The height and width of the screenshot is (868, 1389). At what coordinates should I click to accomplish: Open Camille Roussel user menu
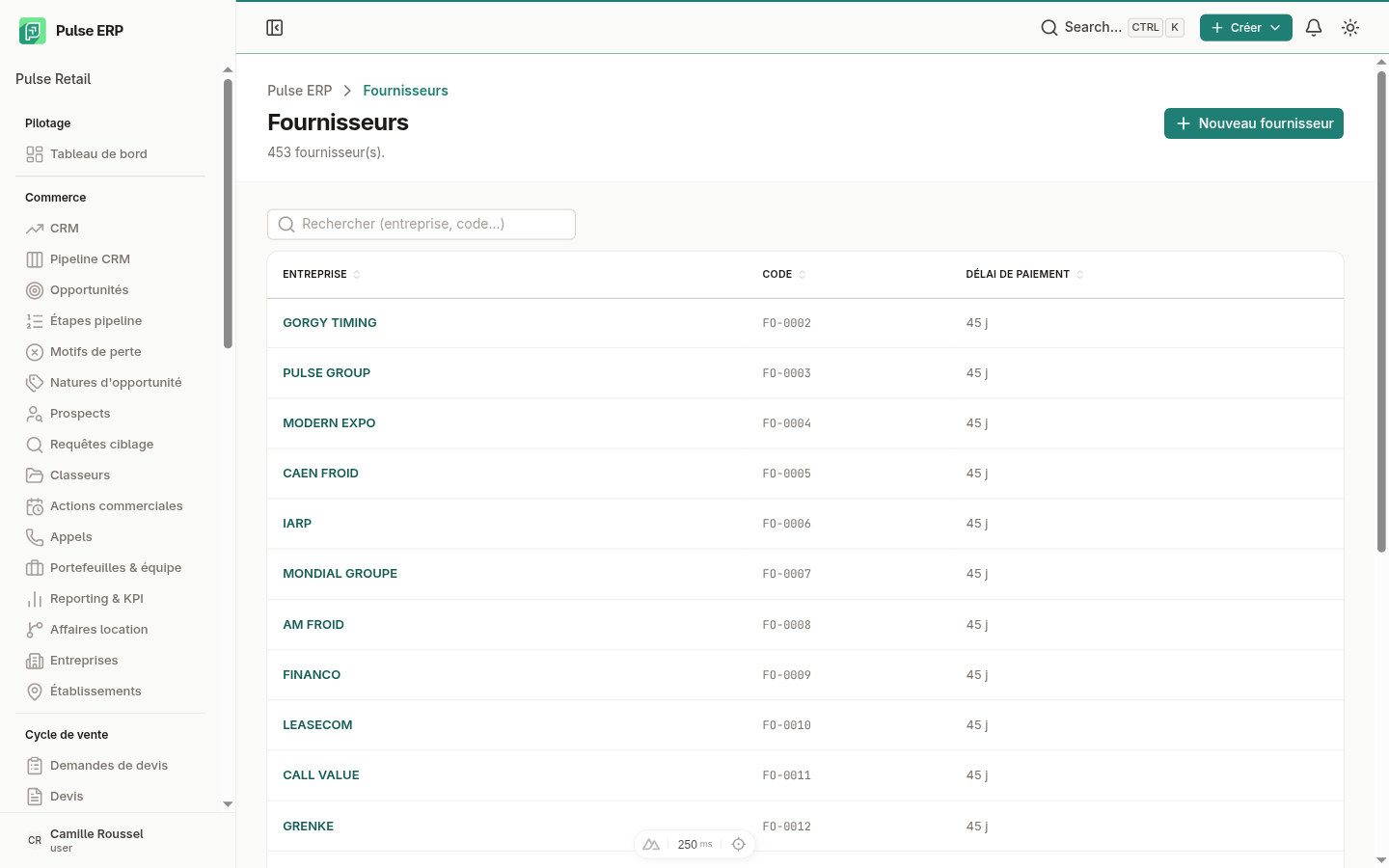pos(118,840)
